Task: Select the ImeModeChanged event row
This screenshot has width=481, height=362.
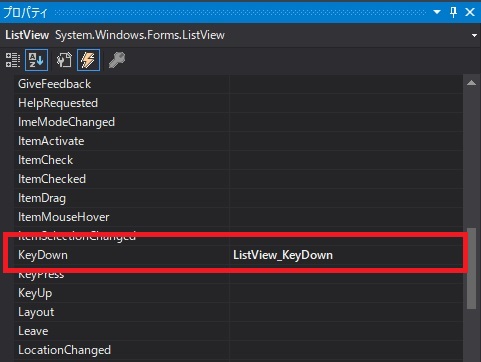Action: point(238,122)
